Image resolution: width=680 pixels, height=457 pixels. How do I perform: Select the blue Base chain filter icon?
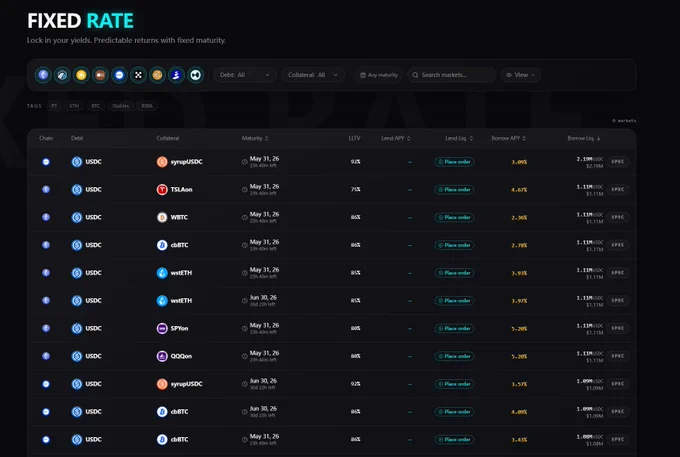pos(119,75)
